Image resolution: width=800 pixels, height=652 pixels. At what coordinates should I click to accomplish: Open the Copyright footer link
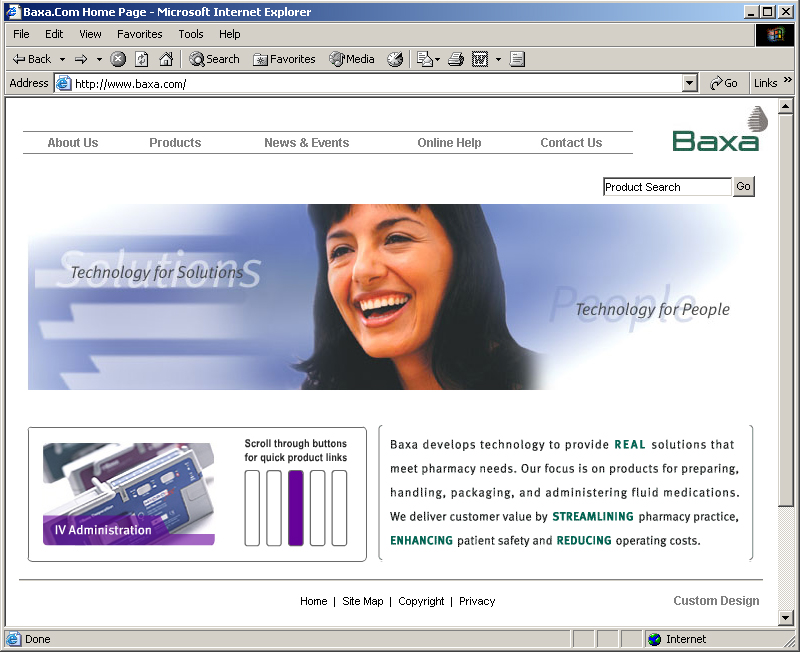421,601
